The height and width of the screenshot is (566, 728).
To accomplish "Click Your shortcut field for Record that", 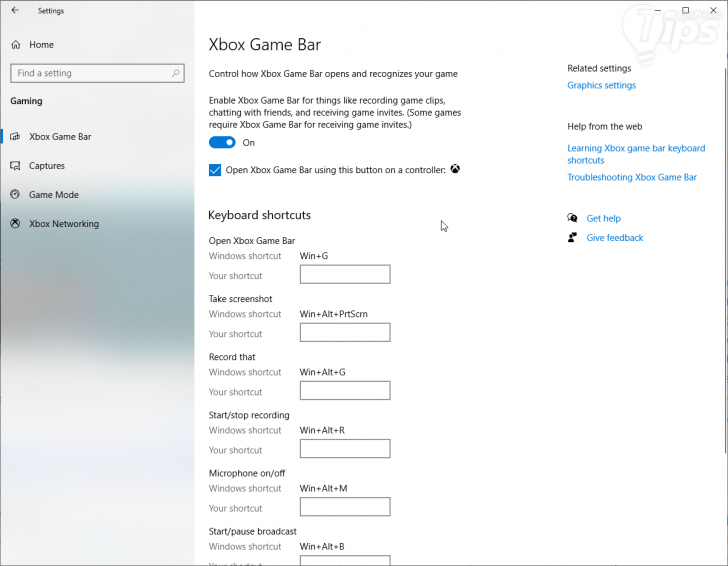I will coord(345,390).
